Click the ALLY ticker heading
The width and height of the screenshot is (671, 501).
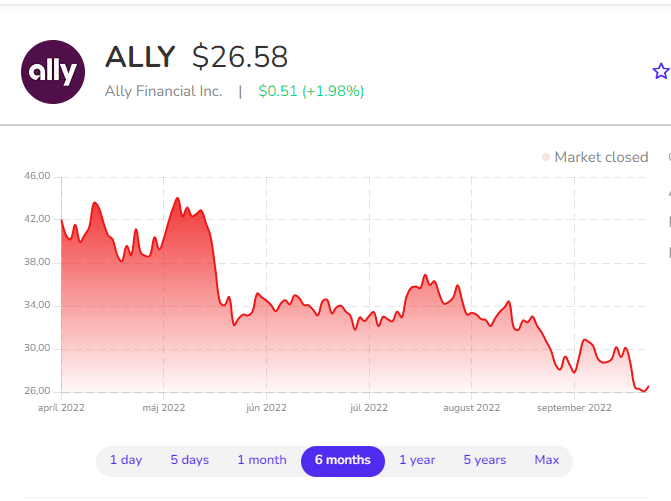coord(140,57)
